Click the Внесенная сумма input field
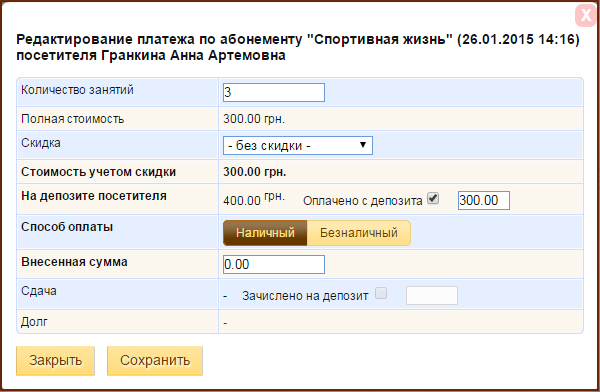Image resolution: width=600 pixels, height=392 pixels. pyautogui.click(x=274, y=264)
